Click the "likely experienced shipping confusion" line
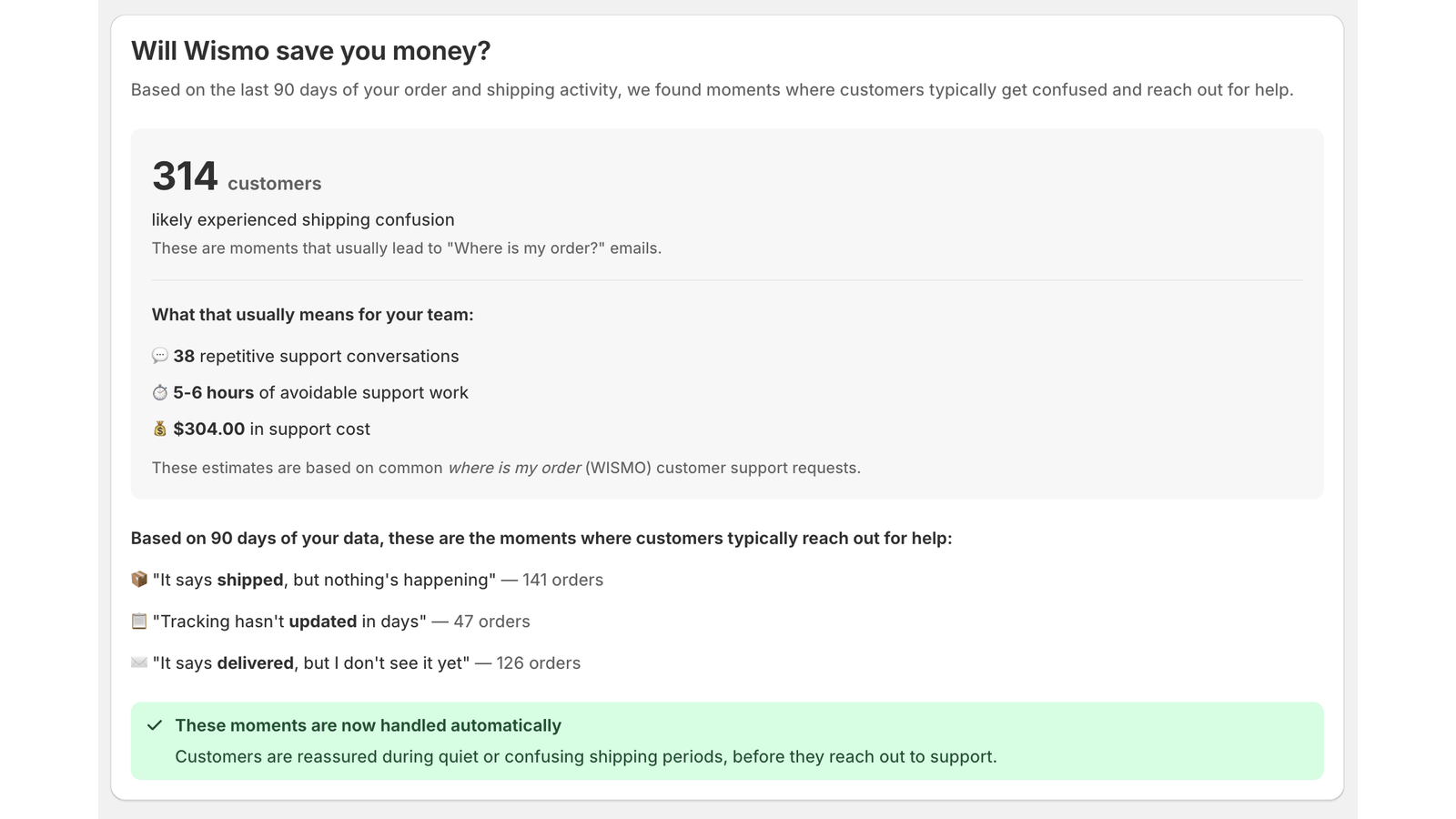This screenshot has width=1456, height=819. pyautogui.click(x=303, y=219)
